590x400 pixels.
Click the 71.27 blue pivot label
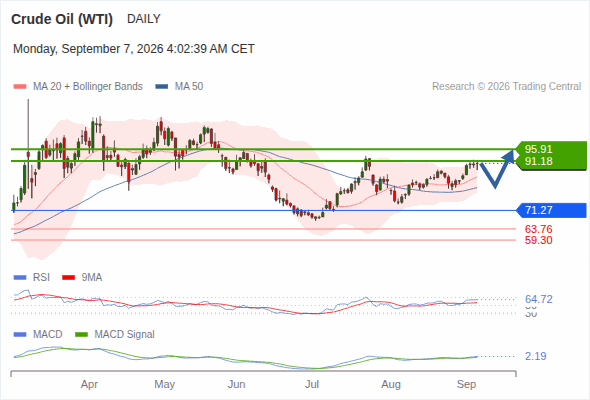[x=552, y=210]
